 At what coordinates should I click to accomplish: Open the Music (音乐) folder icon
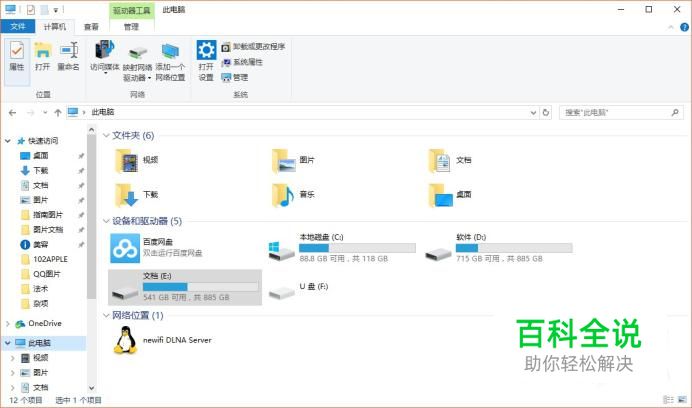[x=284, y=194]
